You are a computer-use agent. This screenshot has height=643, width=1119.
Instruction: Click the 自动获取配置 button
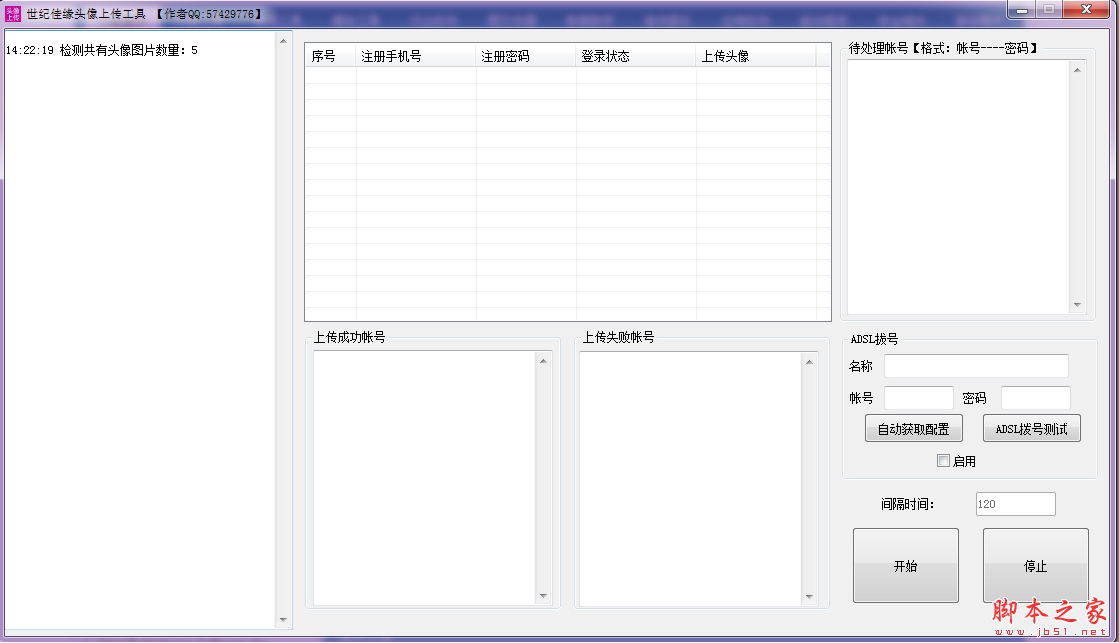click(x=913, y=428)
